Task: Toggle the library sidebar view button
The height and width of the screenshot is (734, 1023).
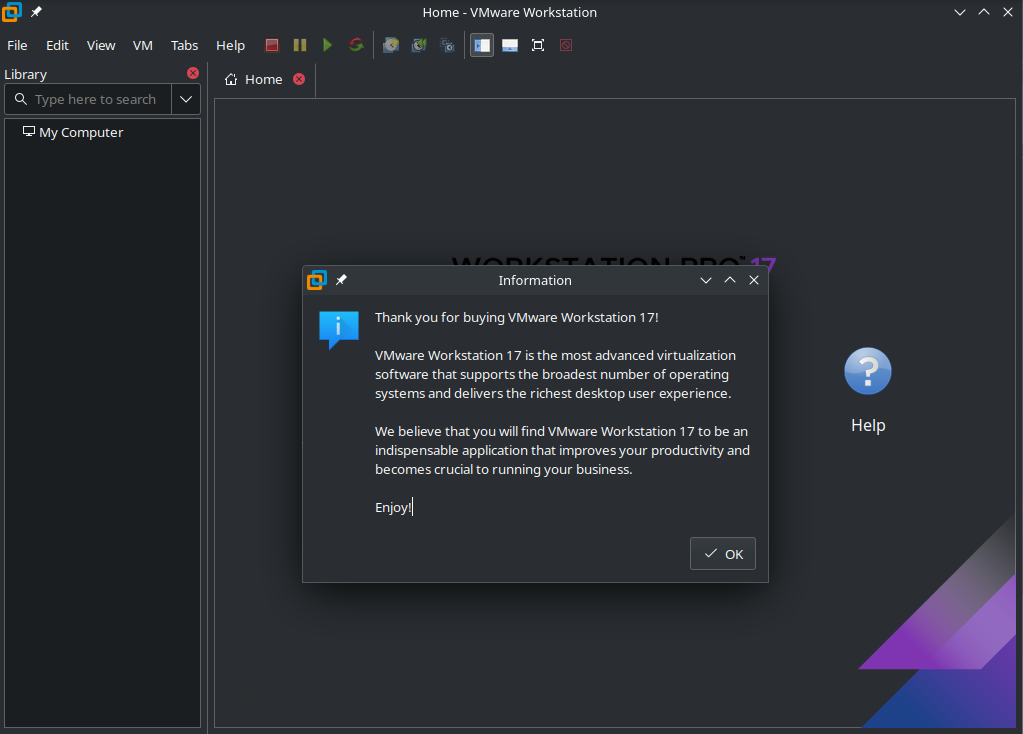Action: [482, 45]
